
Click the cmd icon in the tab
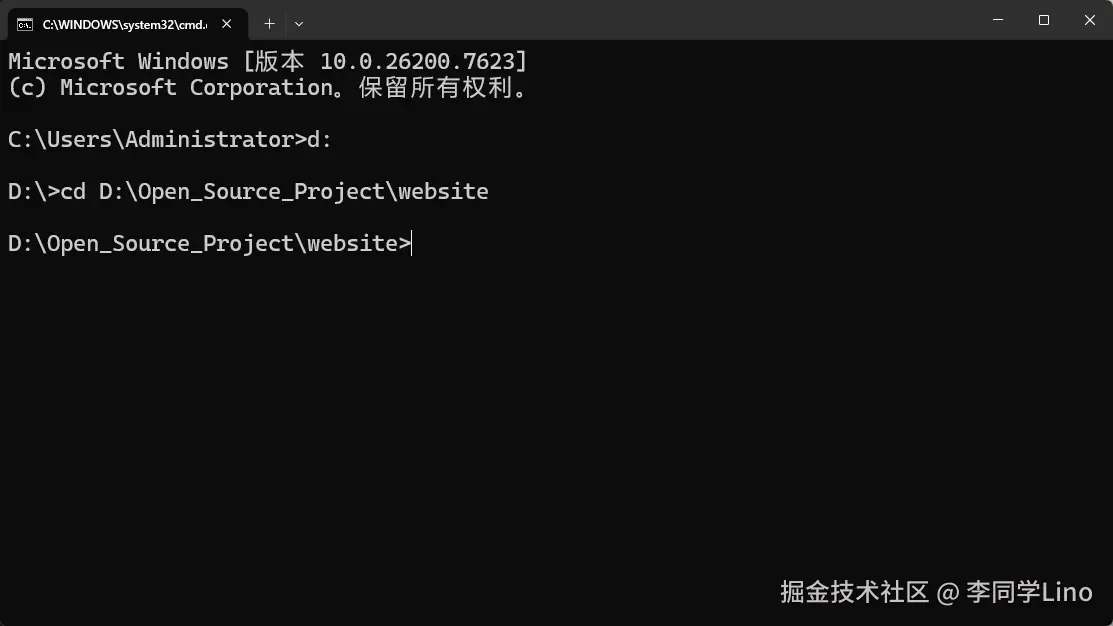[25, 25]
